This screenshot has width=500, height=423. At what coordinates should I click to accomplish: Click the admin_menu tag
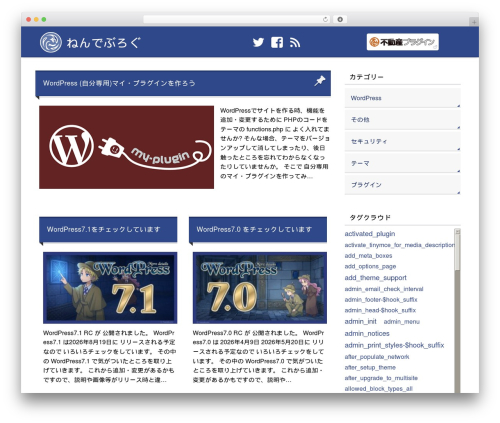[402, 322]
